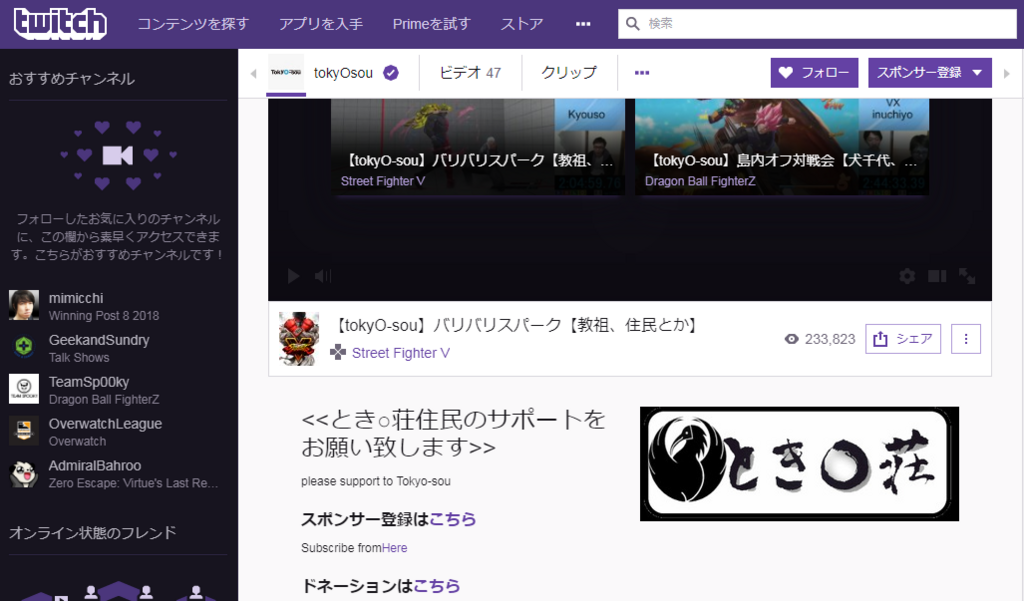Open スポンサー登録は こちら link
The image size is (1024, 601).
(453, 519)
